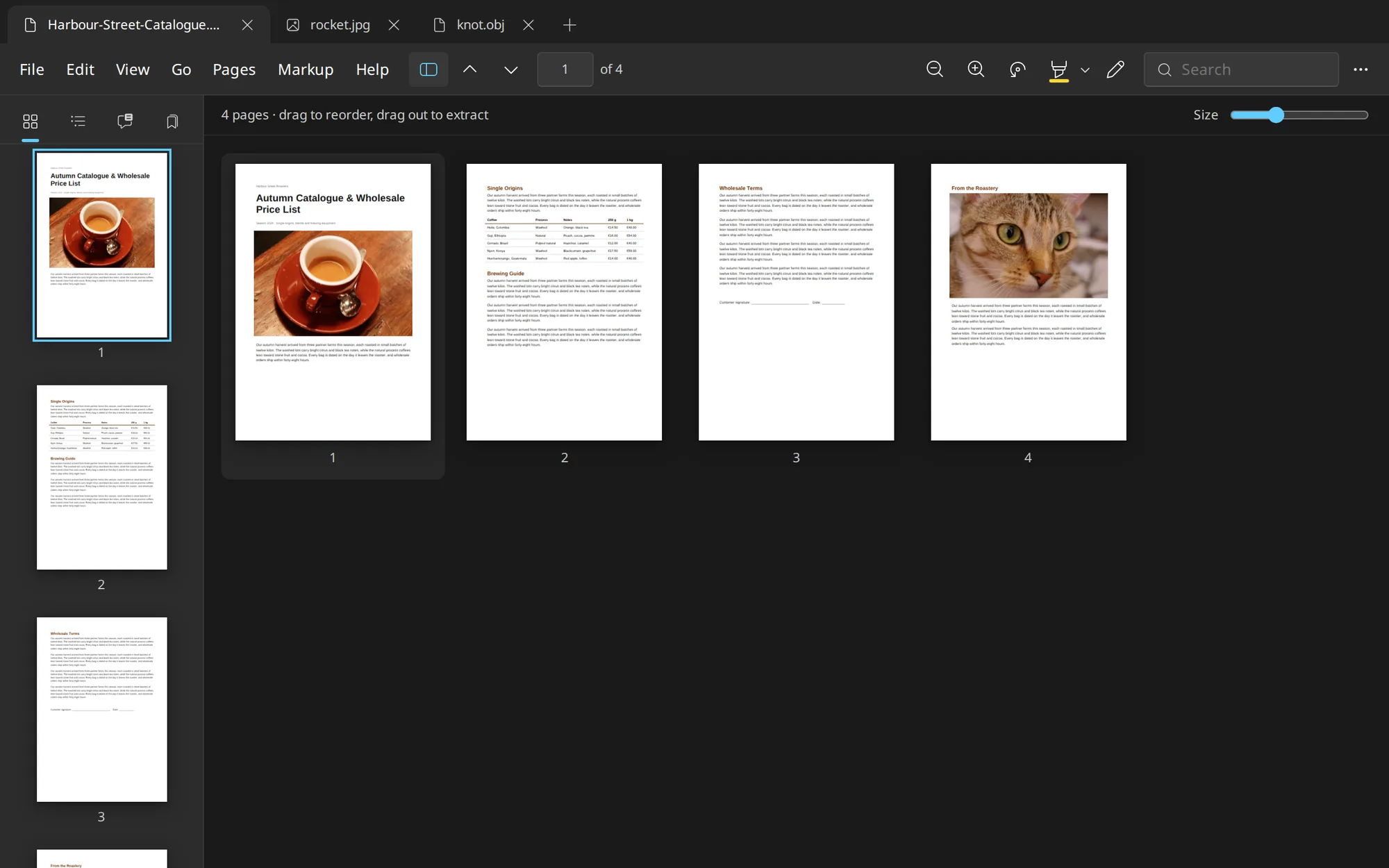Click the page number input field

pos(565,69)
